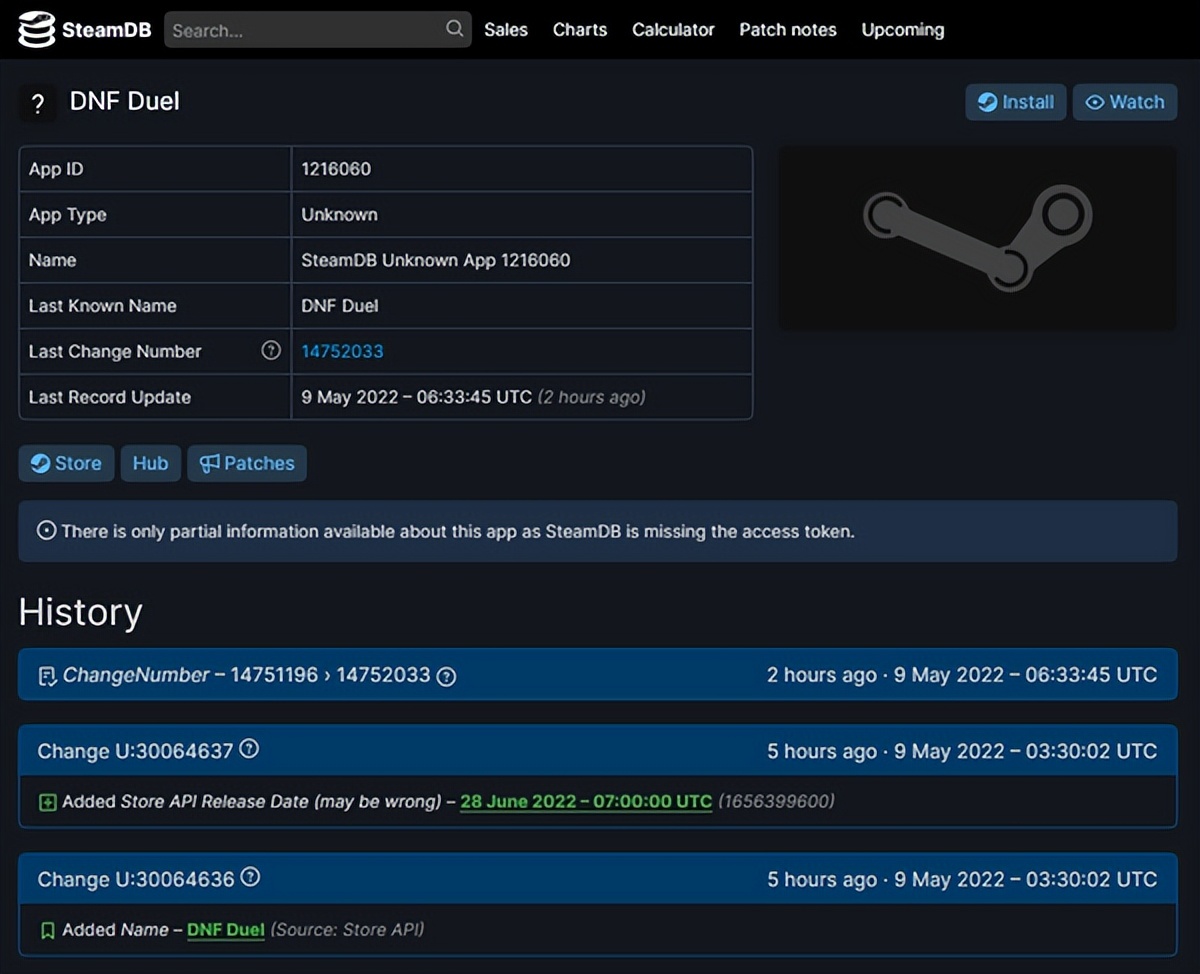Click the 28 June 2022 release date link
The height and width of the screenshot is (974, 1200).
coord(585,801)
